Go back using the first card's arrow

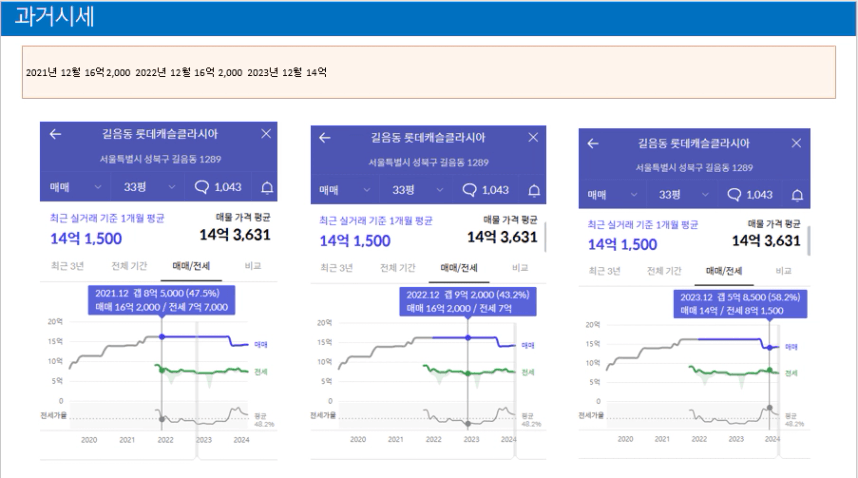tap(55, 134)
